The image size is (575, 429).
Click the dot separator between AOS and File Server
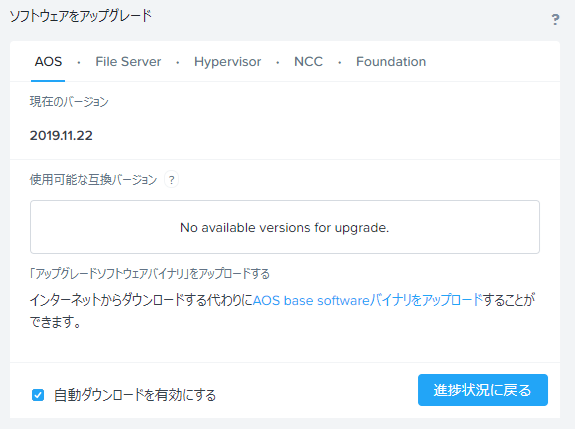click(79, 63)
